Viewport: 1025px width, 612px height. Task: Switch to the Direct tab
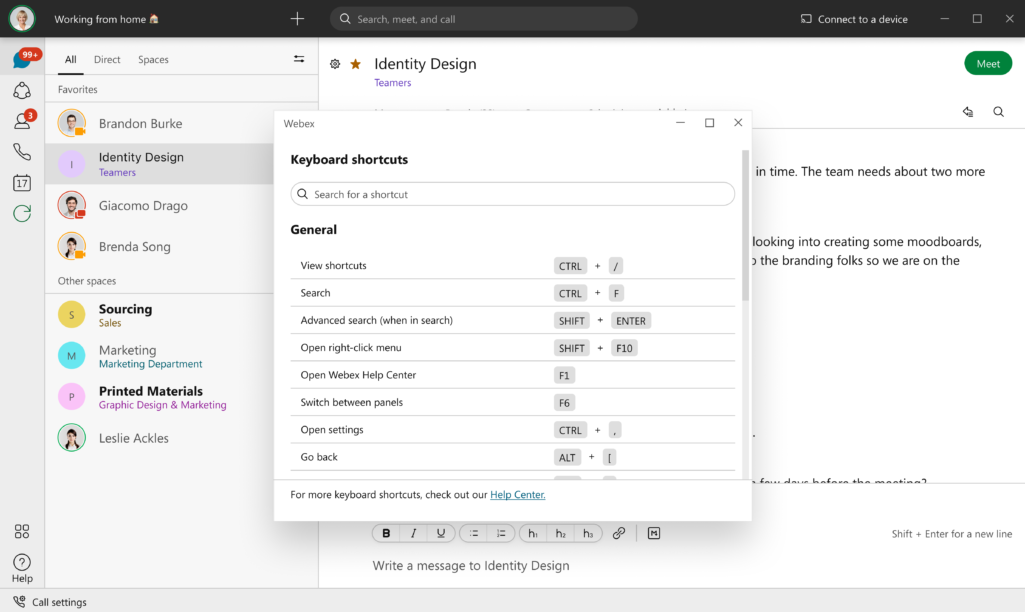pos(106,59)
